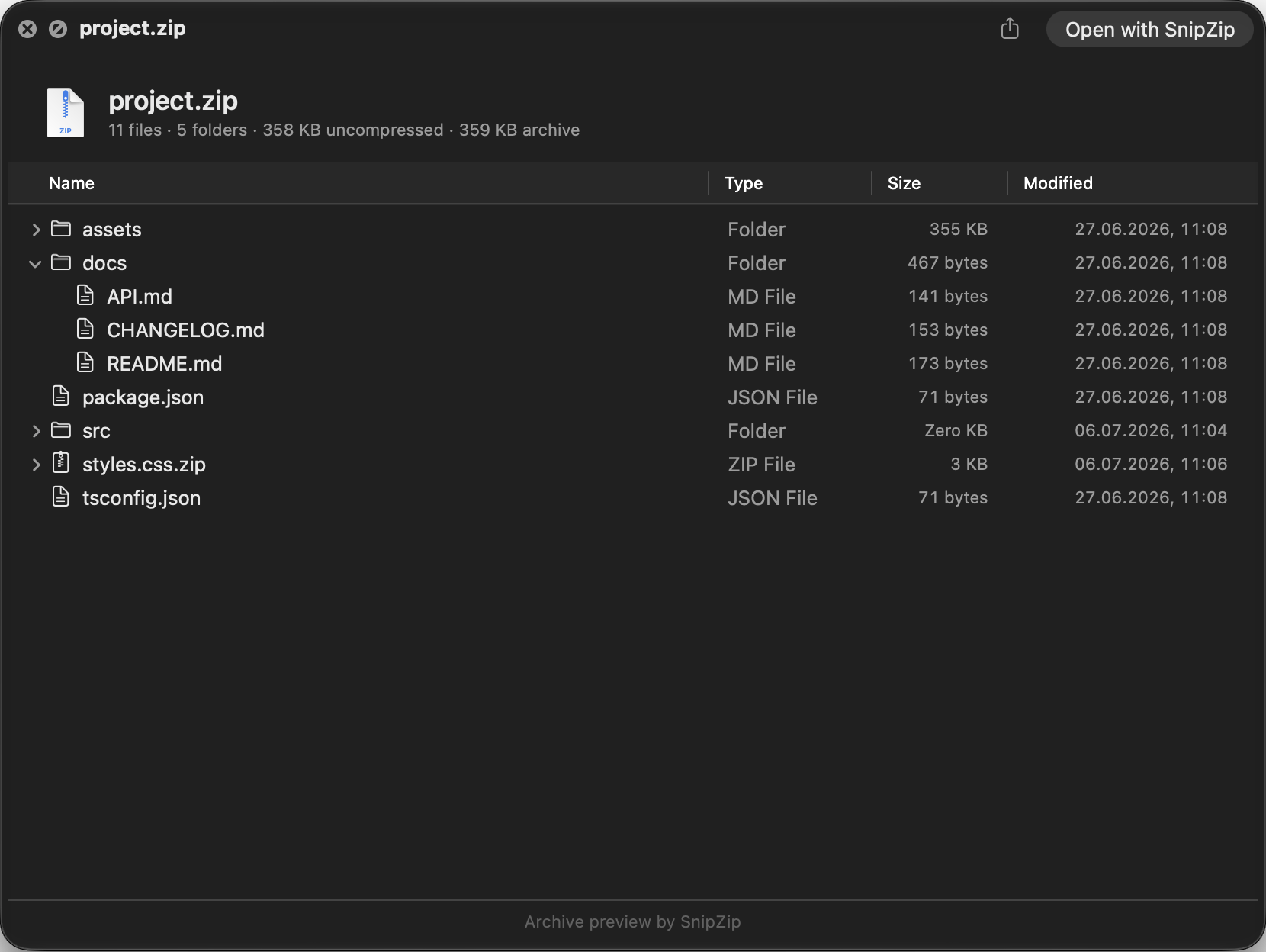This screenshot has height=952, width=1266.
Task: Click the 141 bytes size value
Action: coord(947,296)
